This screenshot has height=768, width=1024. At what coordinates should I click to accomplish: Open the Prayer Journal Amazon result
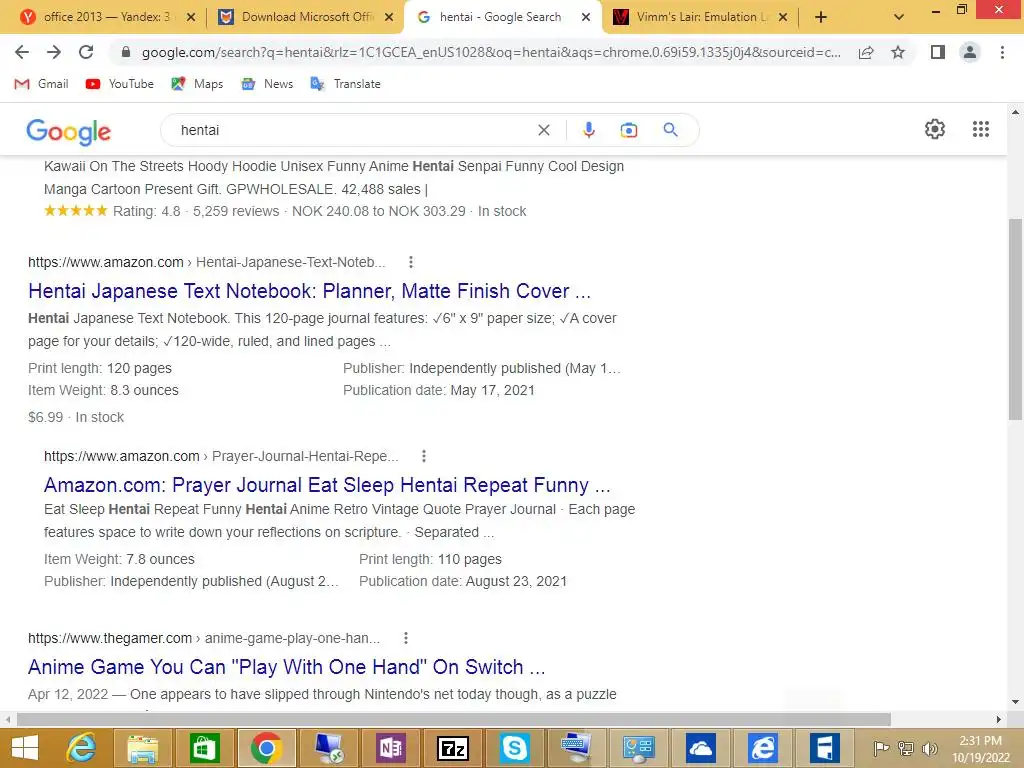[x=327, y=485]
